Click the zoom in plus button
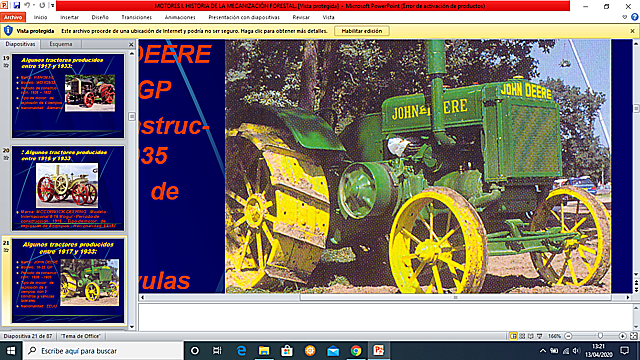The image size is (640, 360). click(x=622, y=336)
